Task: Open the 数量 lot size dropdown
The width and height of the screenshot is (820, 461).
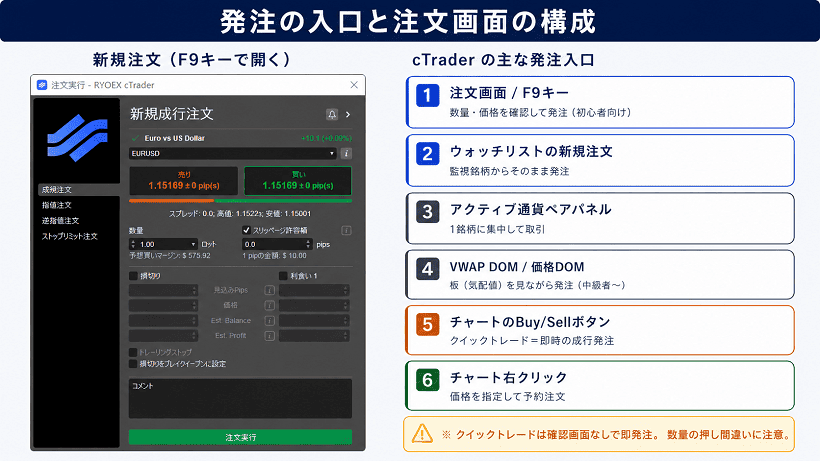Action: click(x=193, y=244)
